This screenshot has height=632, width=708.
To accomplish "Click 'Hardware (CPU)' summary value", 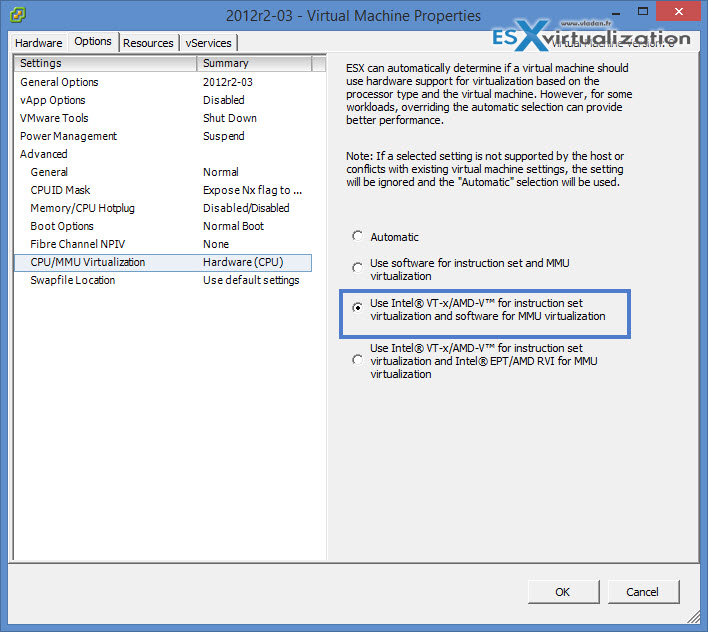I will click(243, 262).
